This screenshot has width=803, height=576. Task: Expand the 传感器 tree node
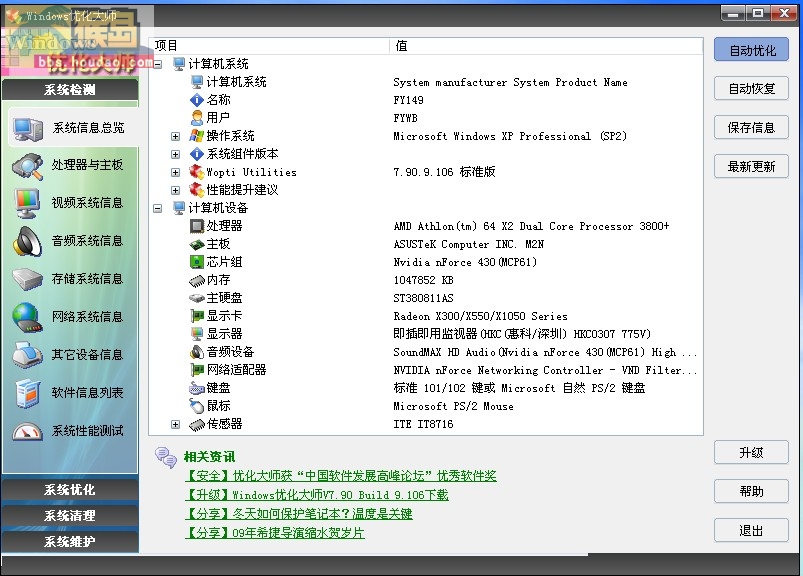(x=176, y=424)
